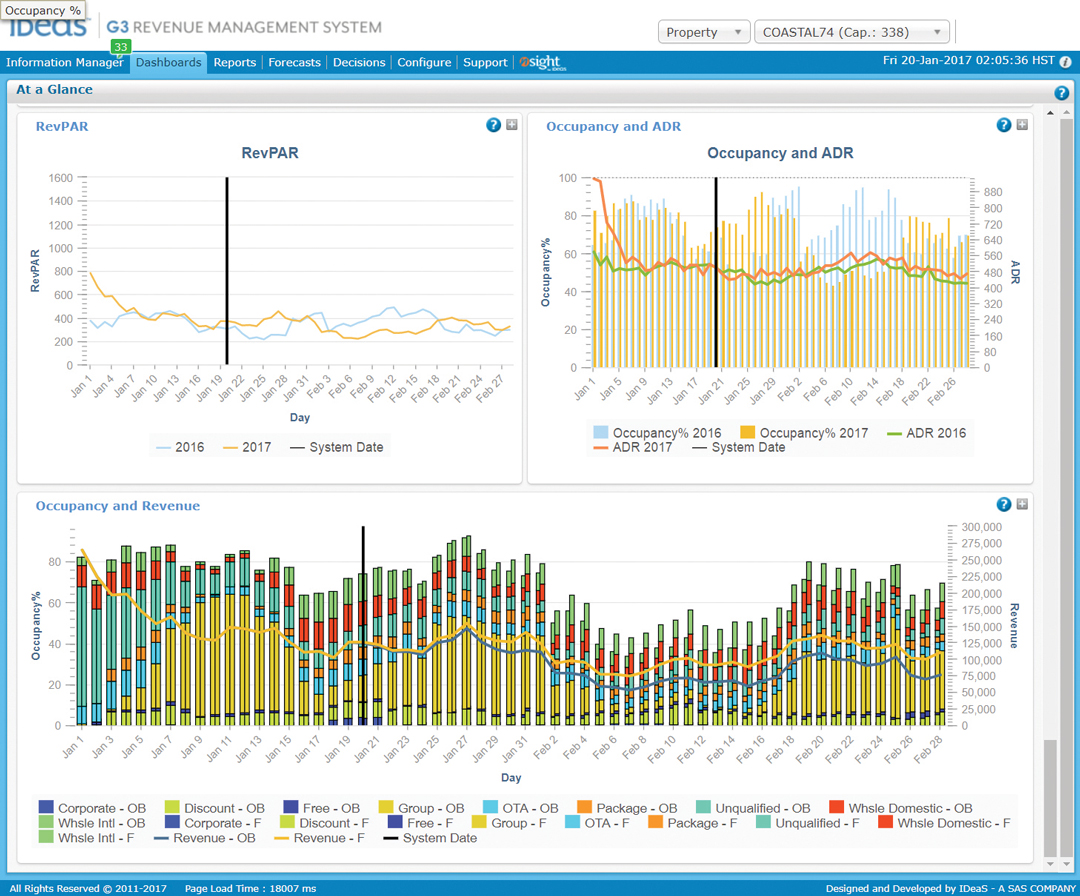Toggle System Date beside Revenue - F legend entry
Screen dimensions: 1080x896
coord(430,838)
